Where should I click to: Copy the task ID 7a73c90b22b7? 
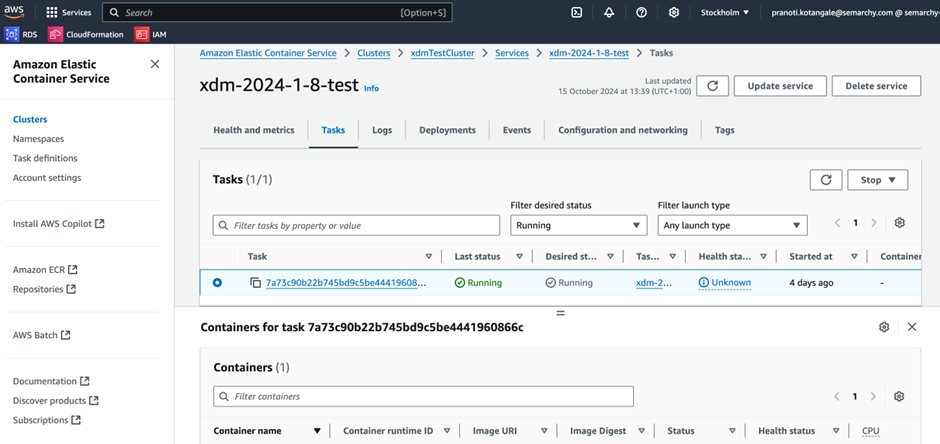click(x=255, y=283)
